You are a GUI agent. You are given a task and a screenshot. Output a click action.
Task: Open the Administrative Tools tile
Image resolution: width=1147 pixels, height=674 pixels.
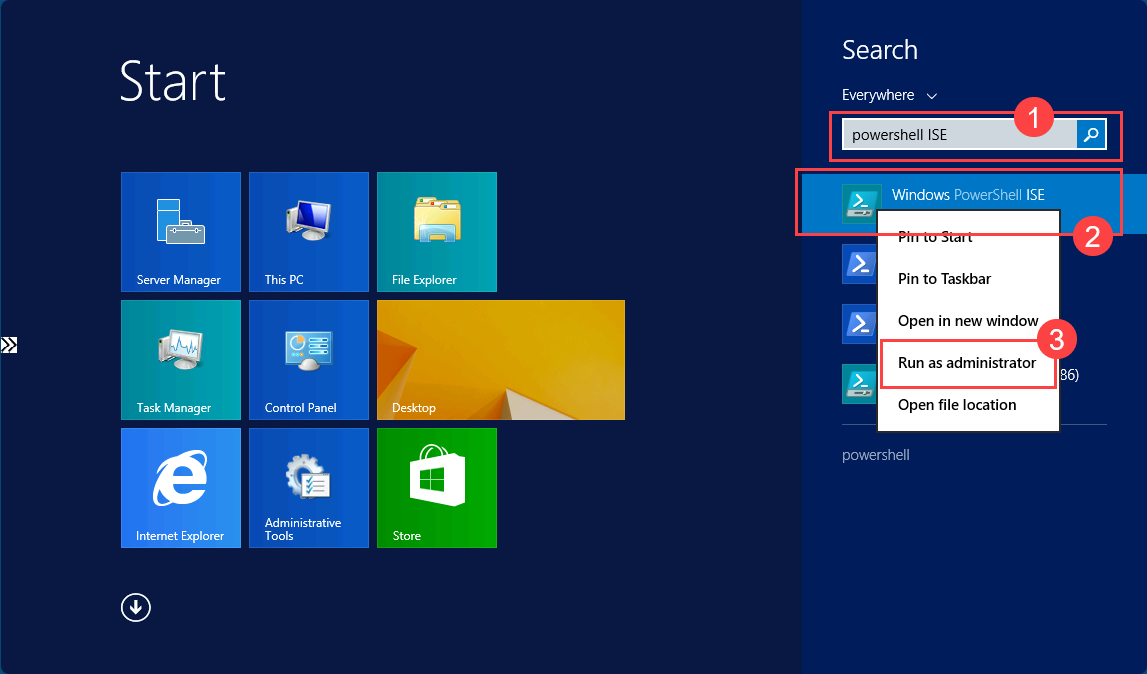[308, 488]
